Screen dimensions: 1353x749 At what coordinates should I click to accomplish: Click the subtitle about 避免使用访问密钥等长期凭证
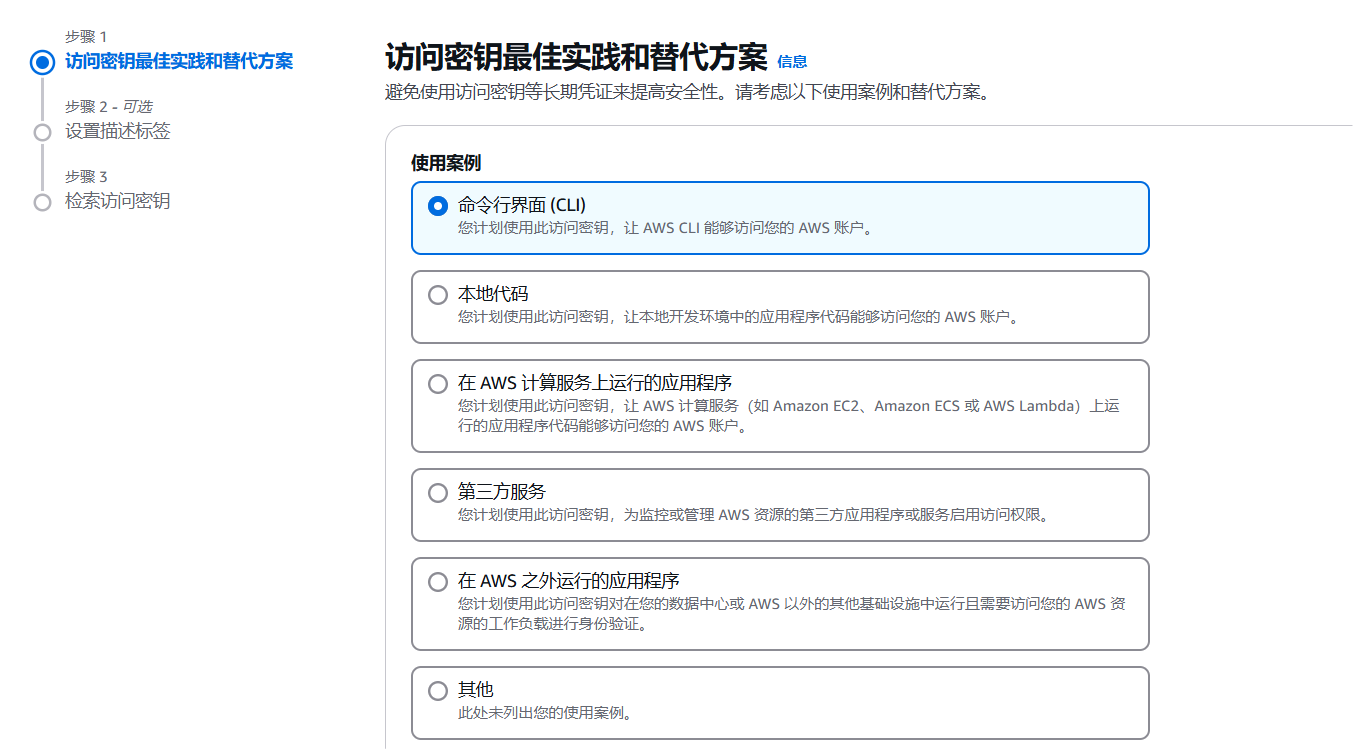click(x=687, y=93)
